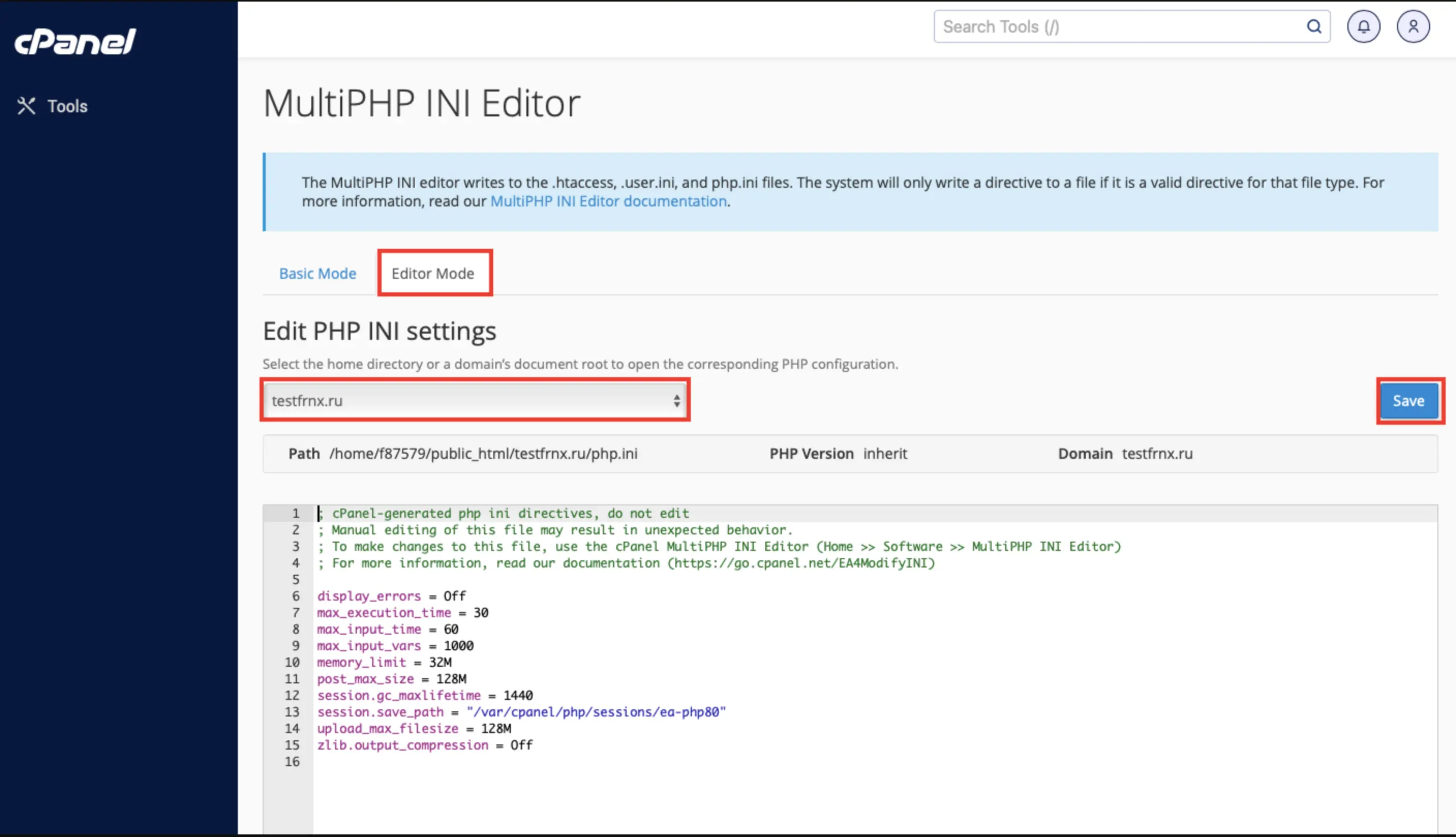The image size is (1456, 837).
Task: Click the session.save_path line
Action: pos(522,712)
